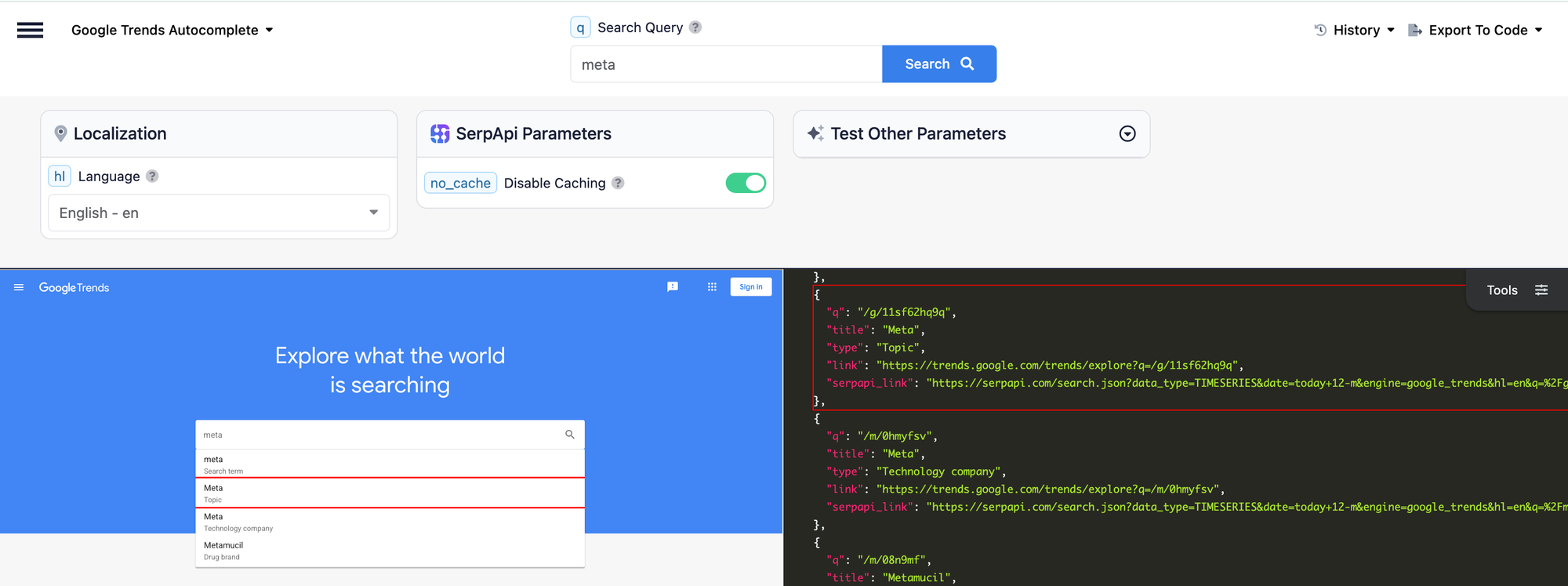Click the Search Query help icon
The image size is (1568, 586).
point(695,27)
